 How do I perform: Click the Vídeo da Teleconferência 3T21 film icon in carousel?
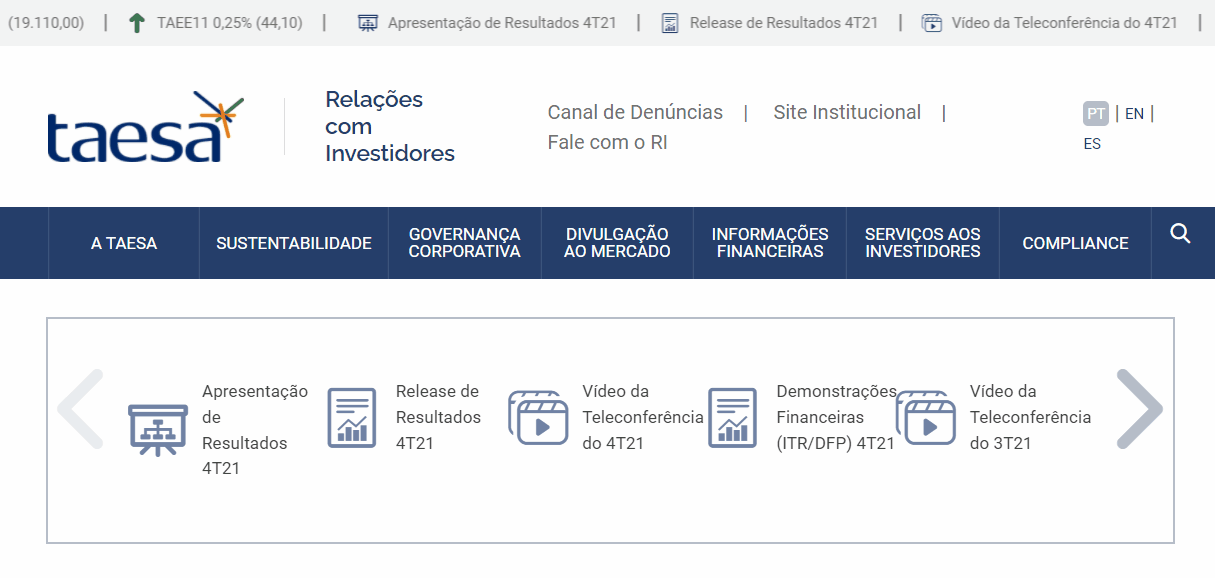925,418
